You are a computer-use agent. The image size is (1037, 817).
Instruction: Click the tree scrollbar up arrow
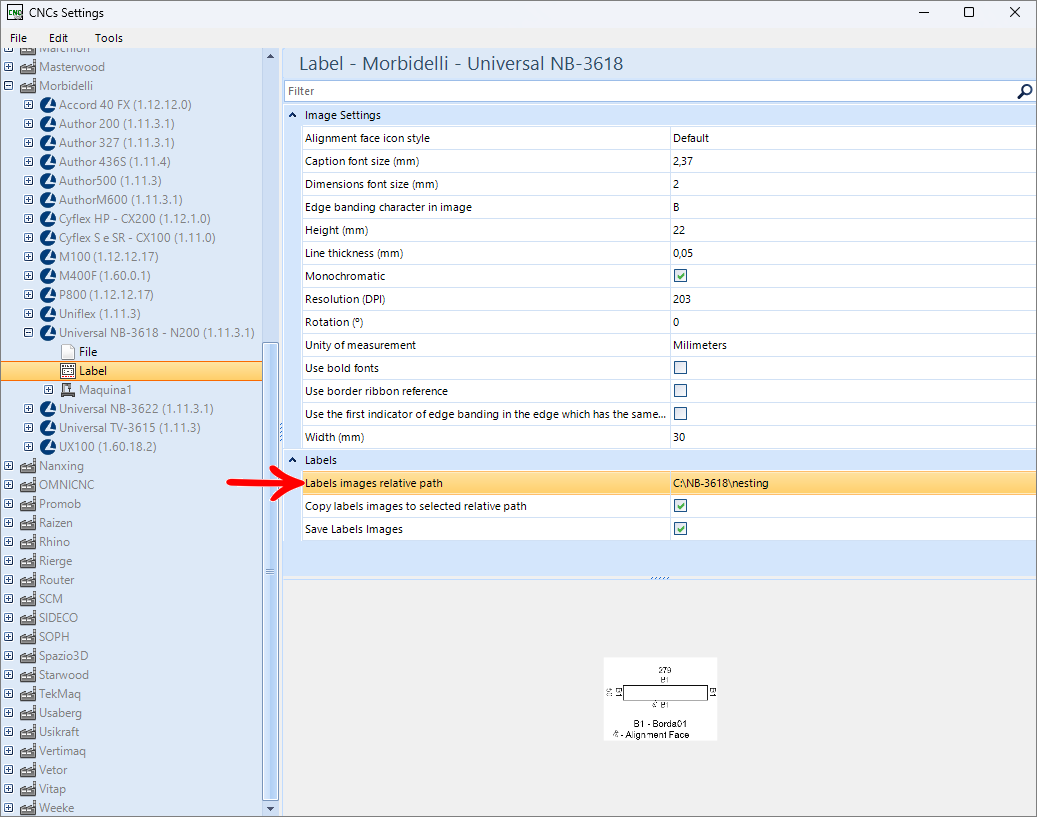270,57
